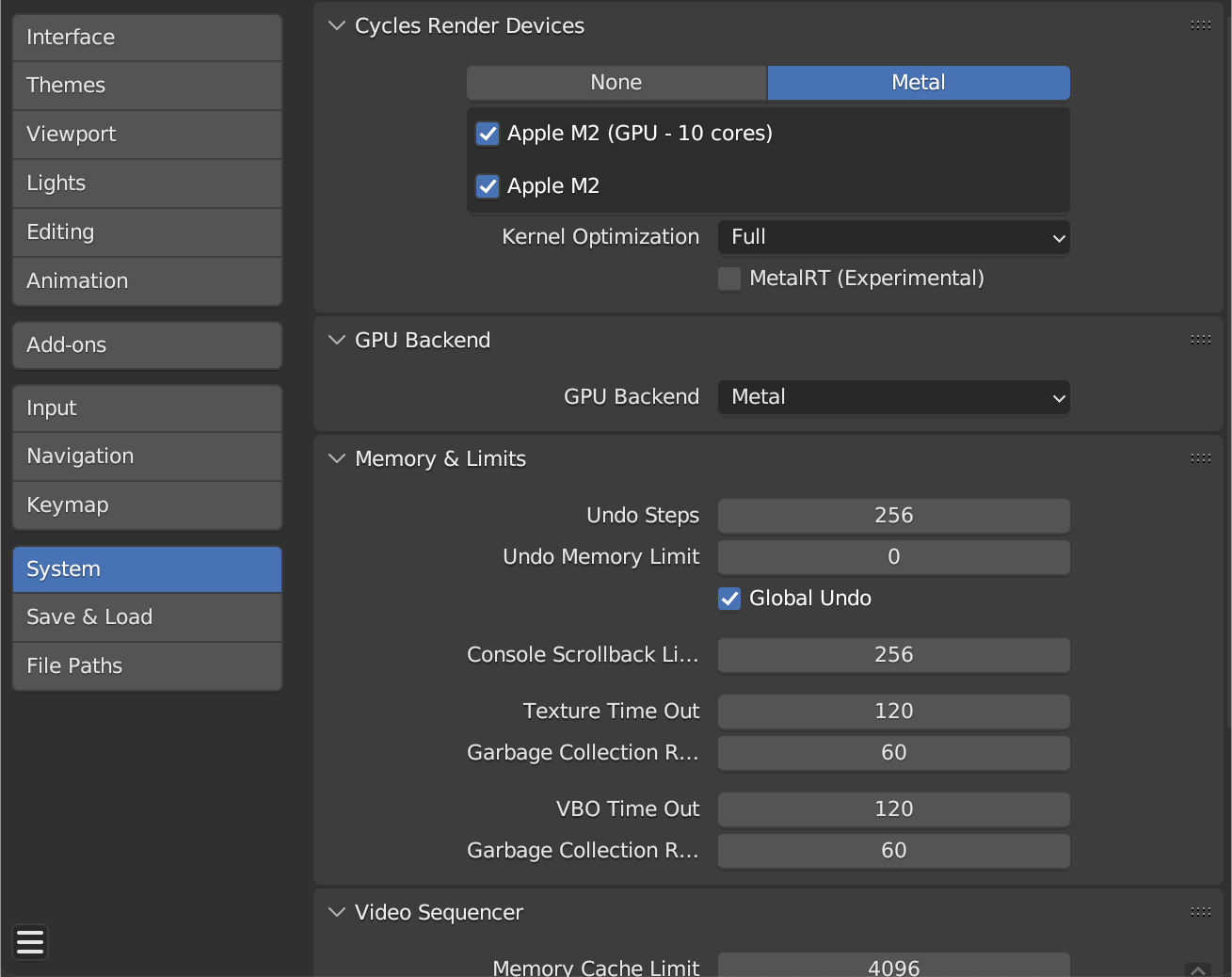
Task: Open the Interface preferences section
Action: pyautogui.click(x=148, y=38)
